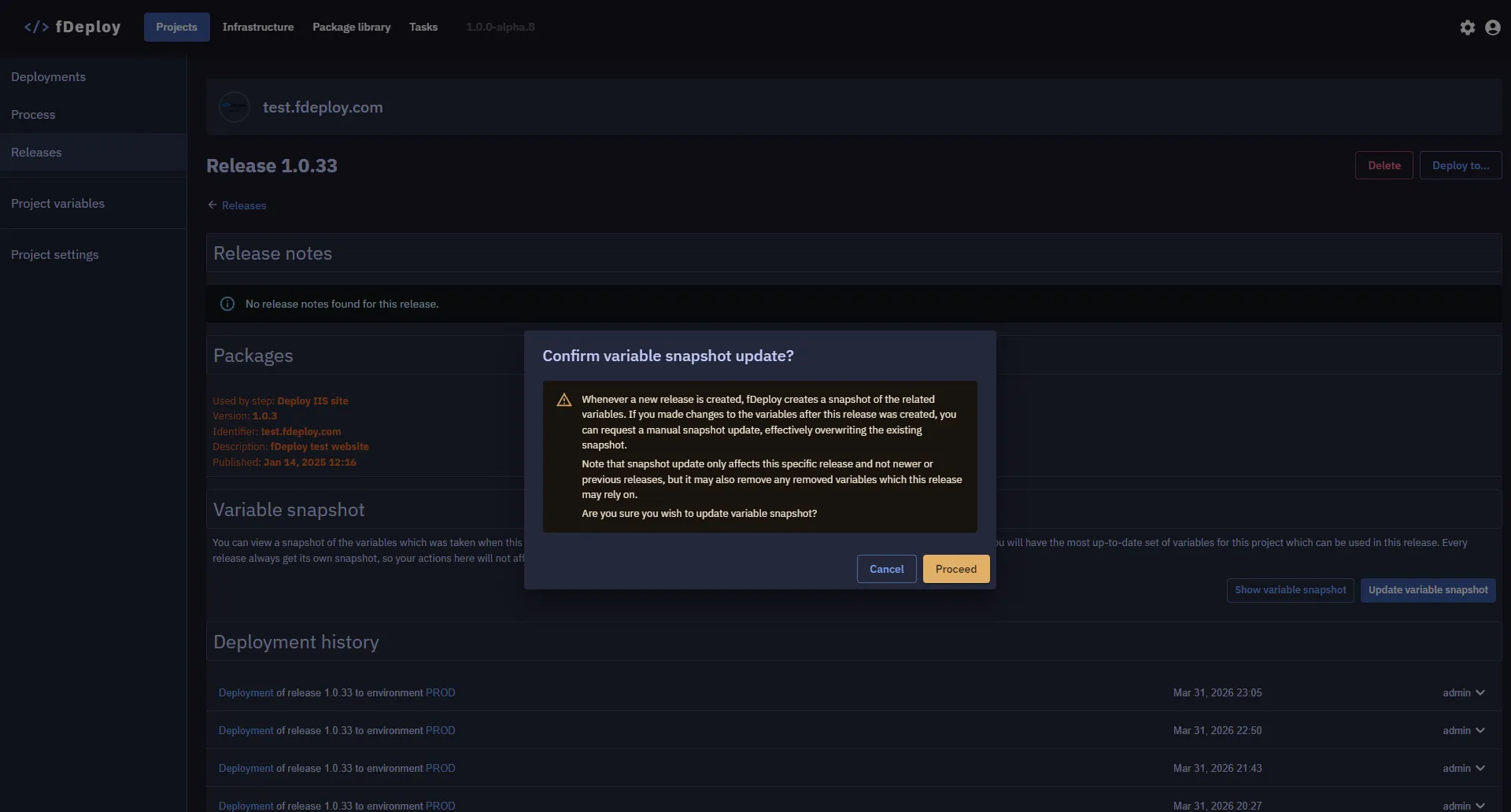Go to Infrastructure in top navigation
This screenshot has width=1511, height=812.
pos(258,27)
